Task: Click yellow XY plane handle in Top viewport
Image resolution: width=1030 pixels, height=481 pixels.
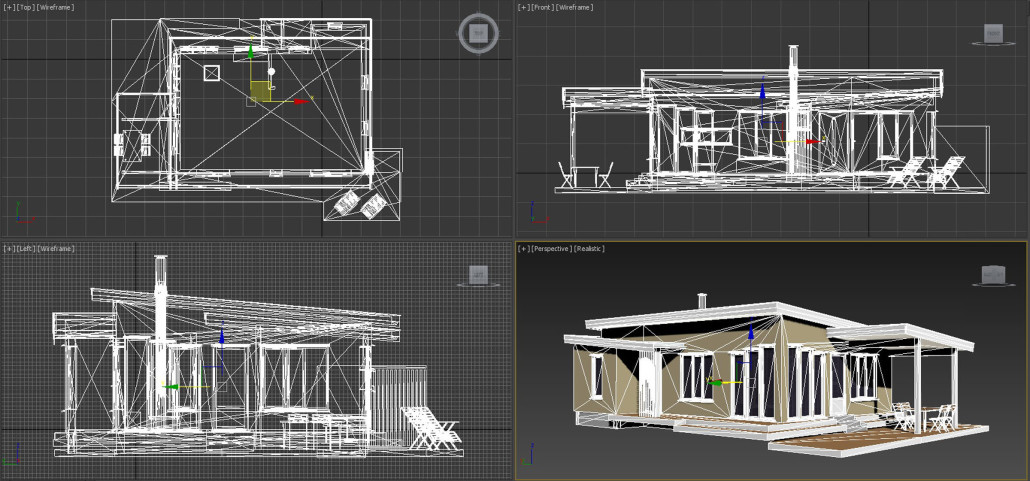Action: point(260,91)
